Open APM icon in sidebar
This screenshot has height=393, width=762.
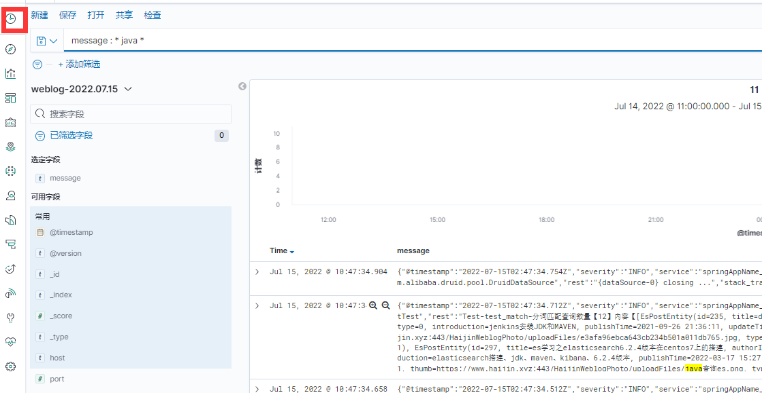coord(11,244)
